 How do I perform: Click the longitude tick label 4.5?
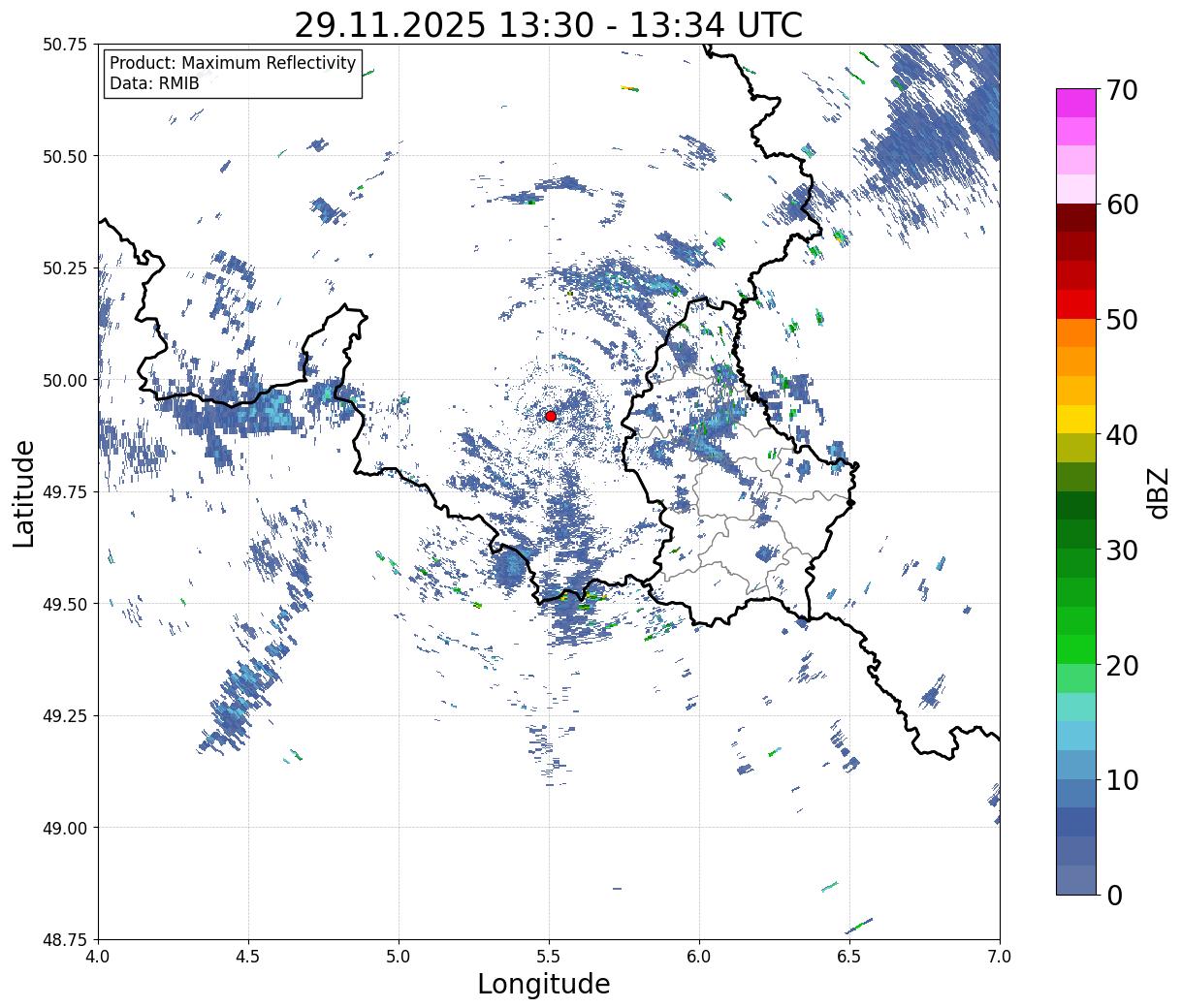248,957
